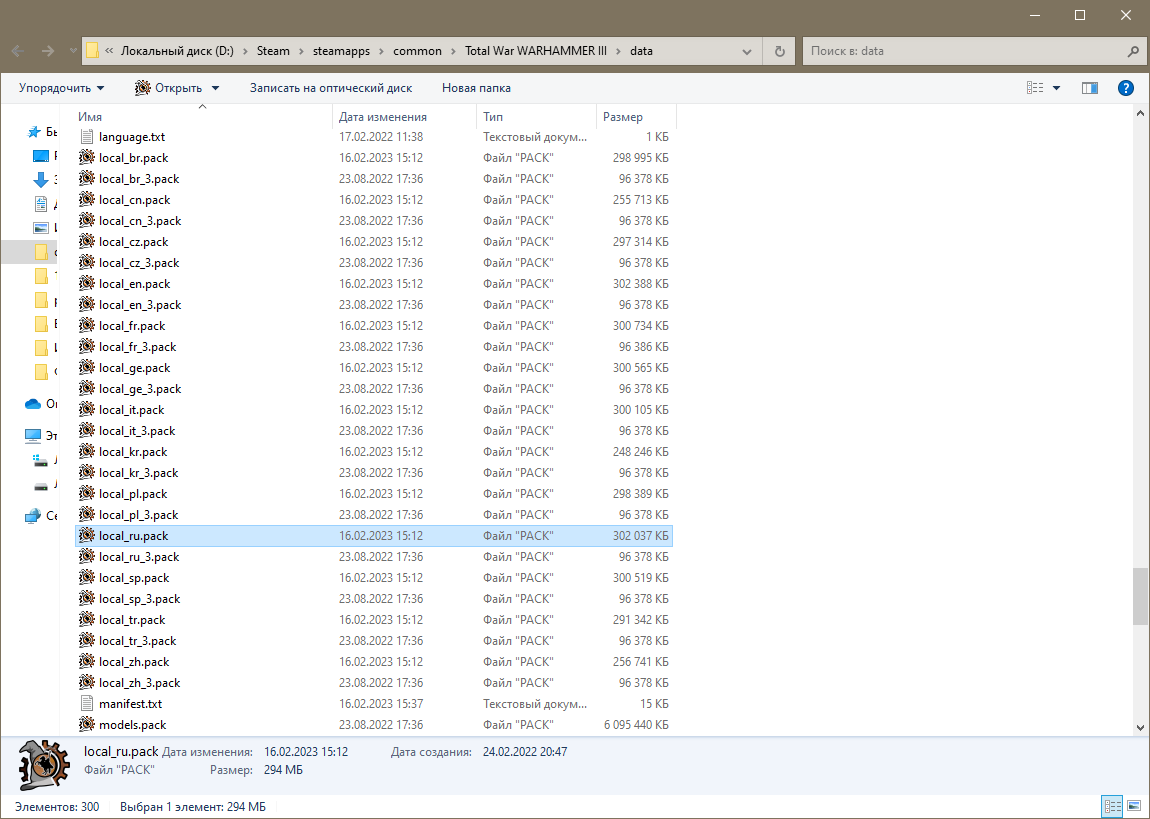Navigate to Локальный диск (D:) breadcrumb
This screenshot has width=1150, height=819.
coord(177,51)
